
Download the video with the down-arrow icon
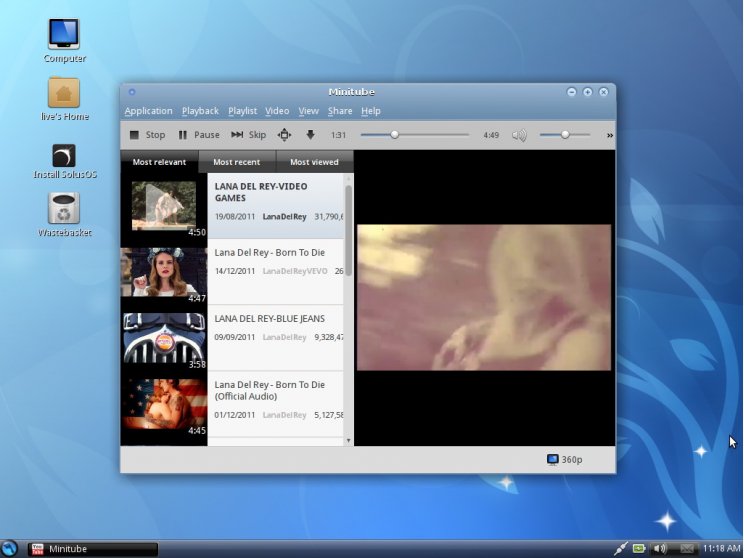tap(310, 135)
